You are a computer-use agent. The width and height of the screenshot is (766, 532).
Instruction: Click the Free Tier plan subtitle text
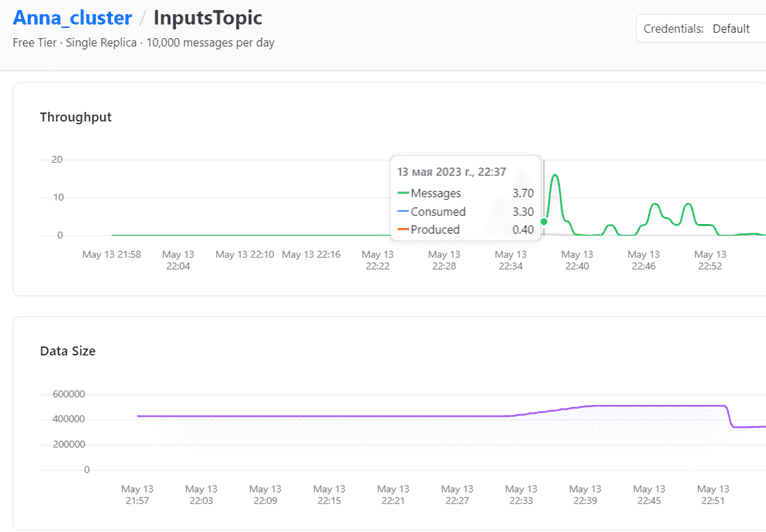coord(143,43)
